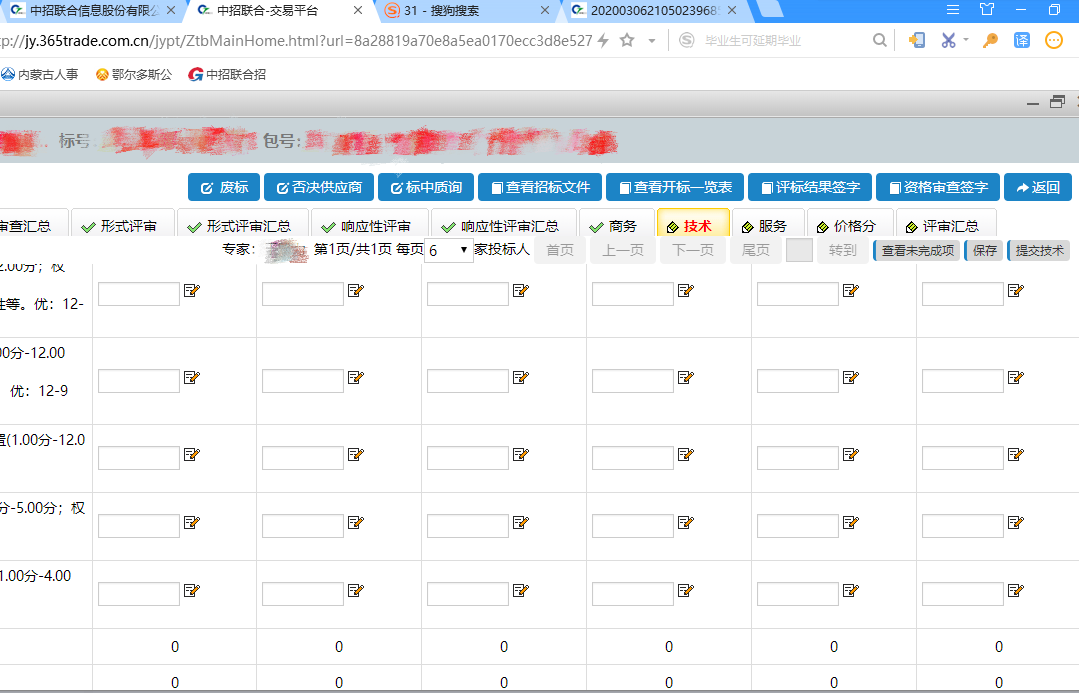
Task: Open the 鄂尔多斯公 bookmark
Action: (x=134, y=75)
